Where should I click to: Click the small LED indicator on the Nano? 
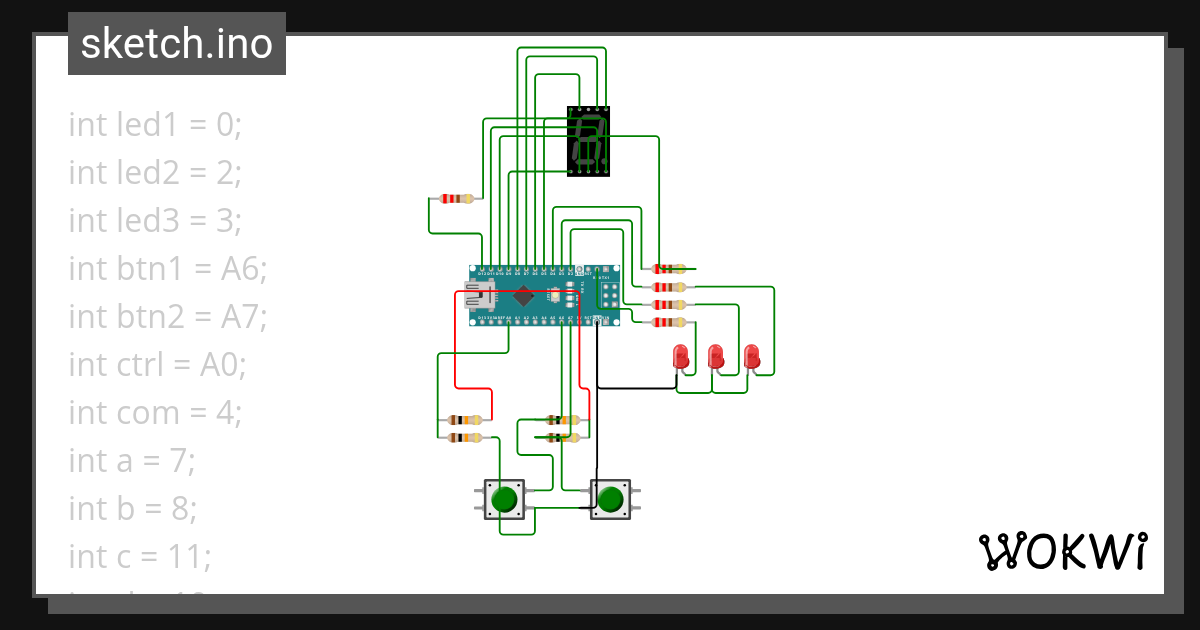(556, 296)
